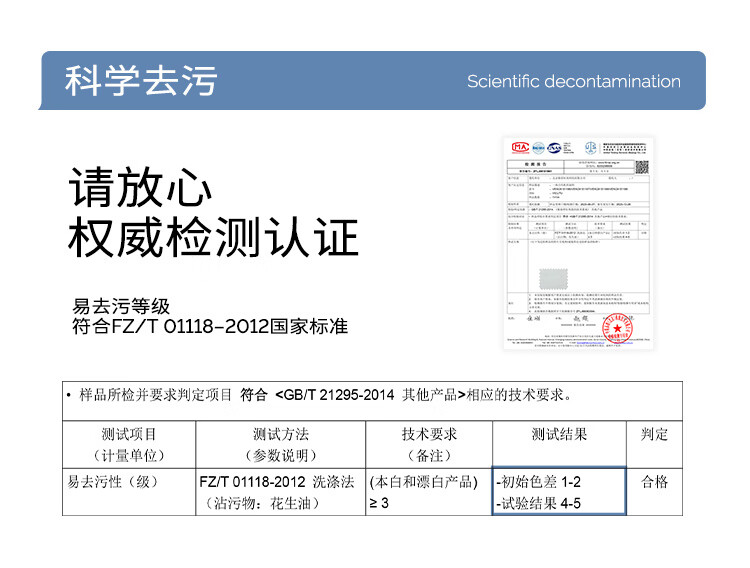Image resolution: width=750 pixels, height=568 pixels.
Task: Click the Scientific decontamination text
Action: (574, 81)
